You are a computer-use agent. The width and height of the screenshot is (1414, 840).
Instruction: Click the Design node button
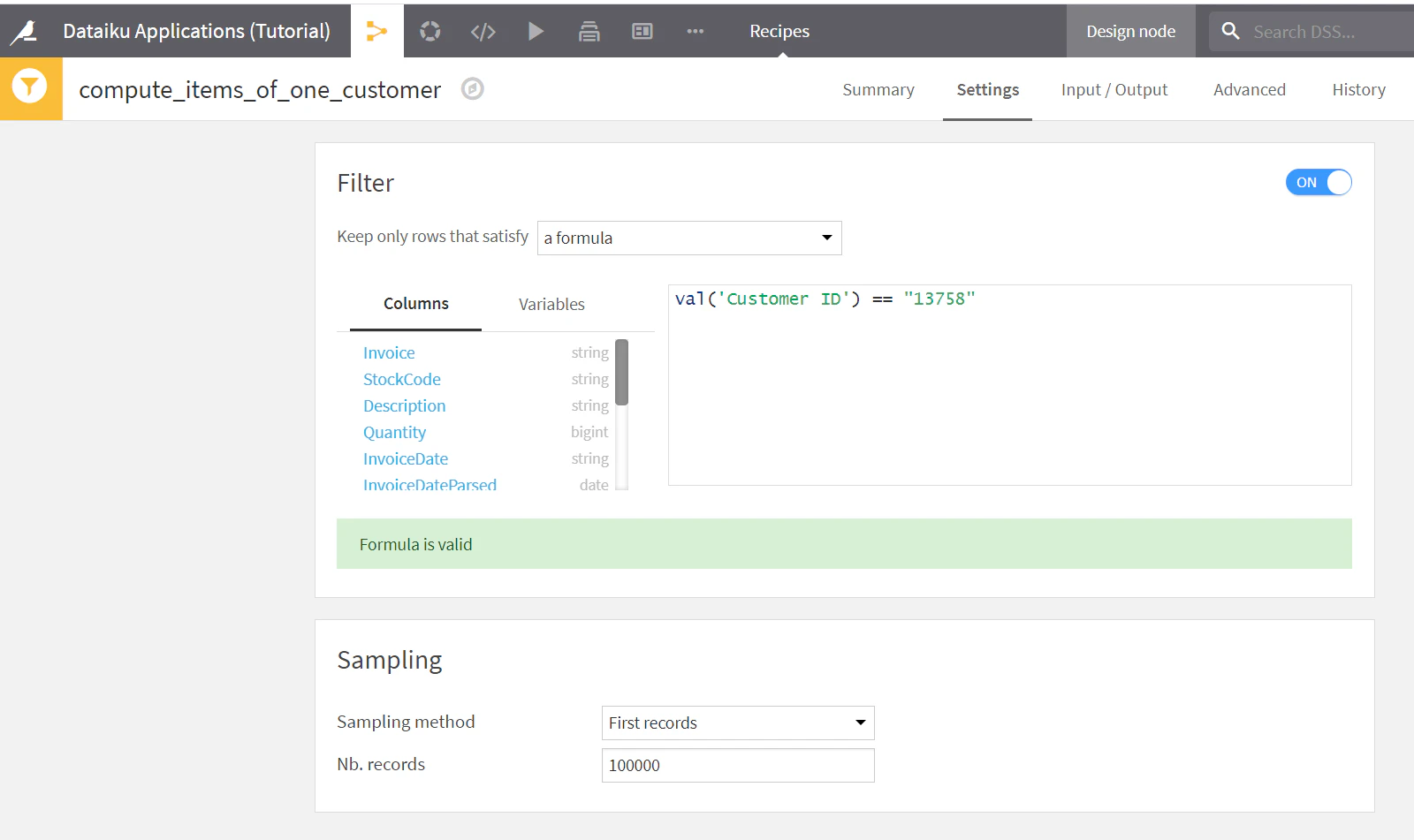[1131, 32]
